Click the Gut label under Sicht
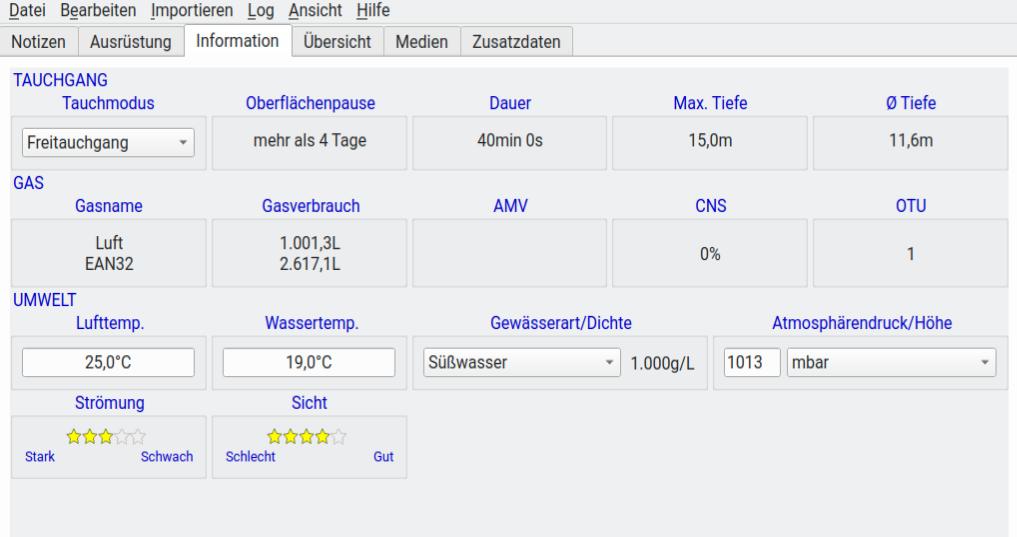This screenshot has height=537, width=1017. coord(383,457)
